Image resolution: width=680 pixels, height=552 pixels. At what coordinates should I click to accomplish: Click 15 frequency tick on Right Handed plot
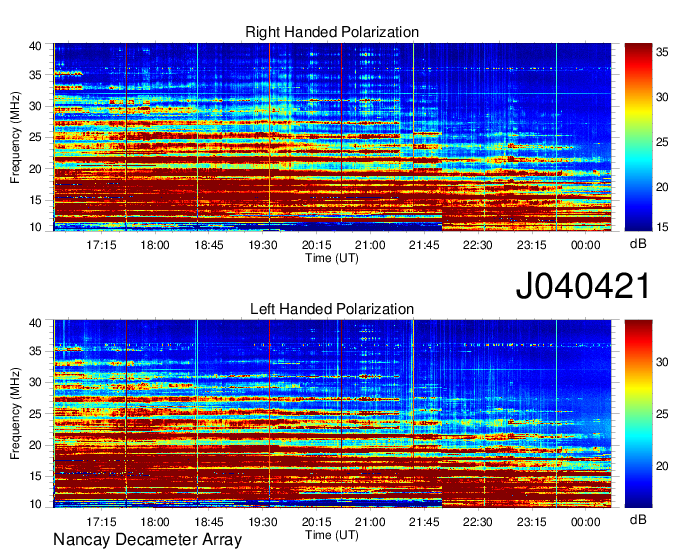35,200
